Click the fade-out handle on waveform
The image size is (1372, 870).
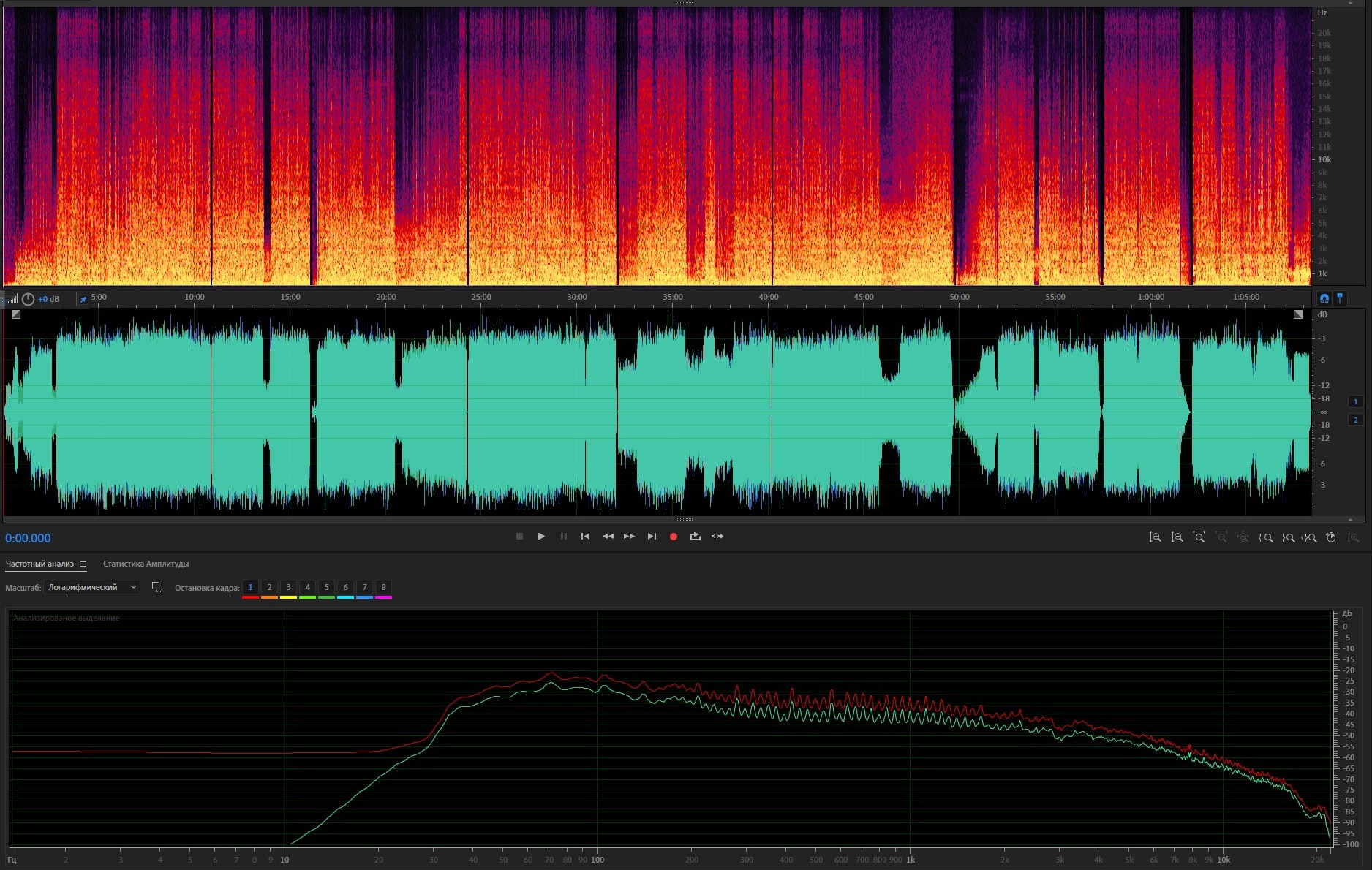click(1298, 314)
